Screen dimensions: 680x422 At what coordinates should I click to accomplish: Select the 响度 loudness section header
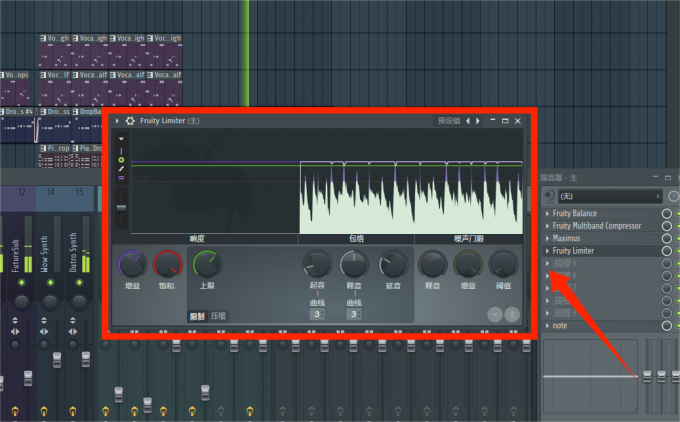click(x=197, y=239)
